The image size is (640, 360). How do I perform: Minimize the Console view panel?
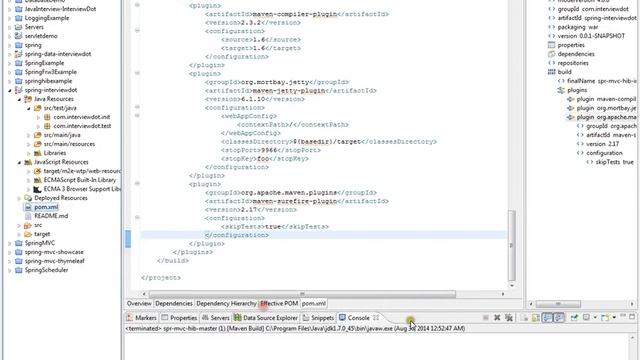(623, 316)
